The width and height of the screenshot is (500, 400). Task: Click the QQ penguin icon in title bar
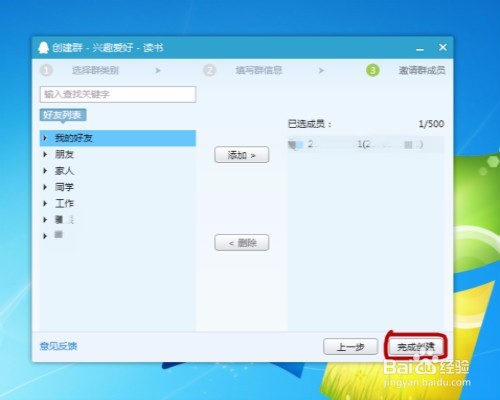43,48
